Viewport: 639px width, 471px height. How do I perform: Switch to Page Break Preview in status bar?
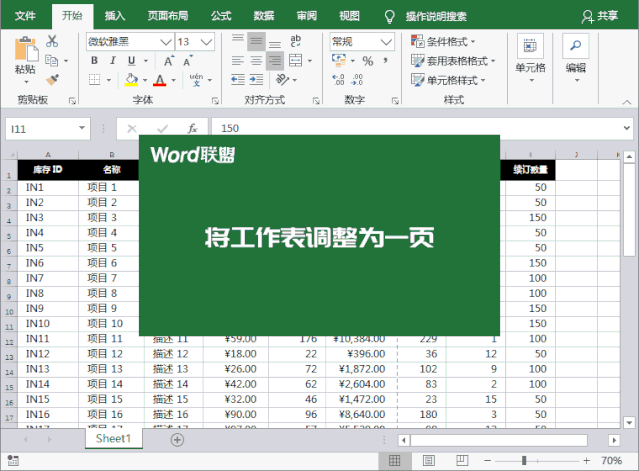(462, 461)
